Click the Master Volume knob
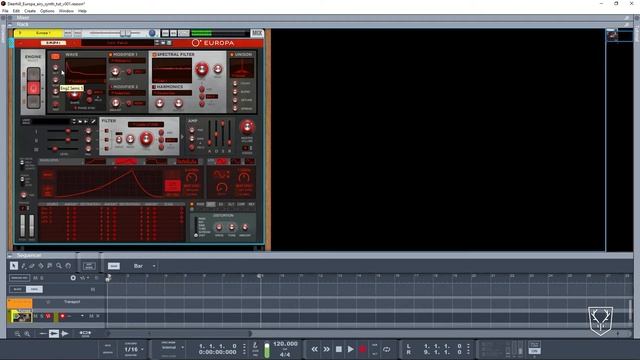 coord(247,127)
